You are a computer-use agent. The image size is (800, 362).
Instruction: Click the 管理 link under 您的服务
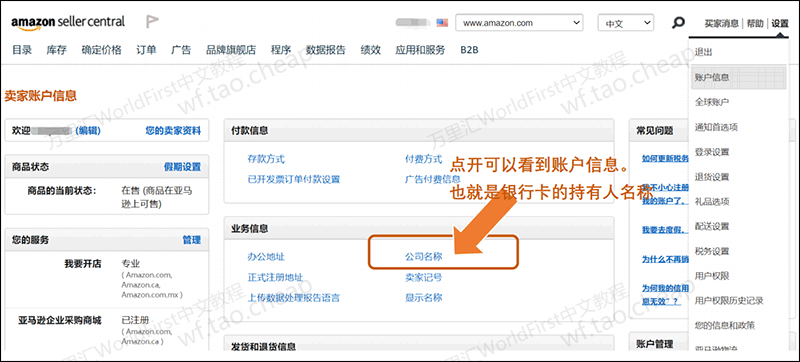coord(192,240)
